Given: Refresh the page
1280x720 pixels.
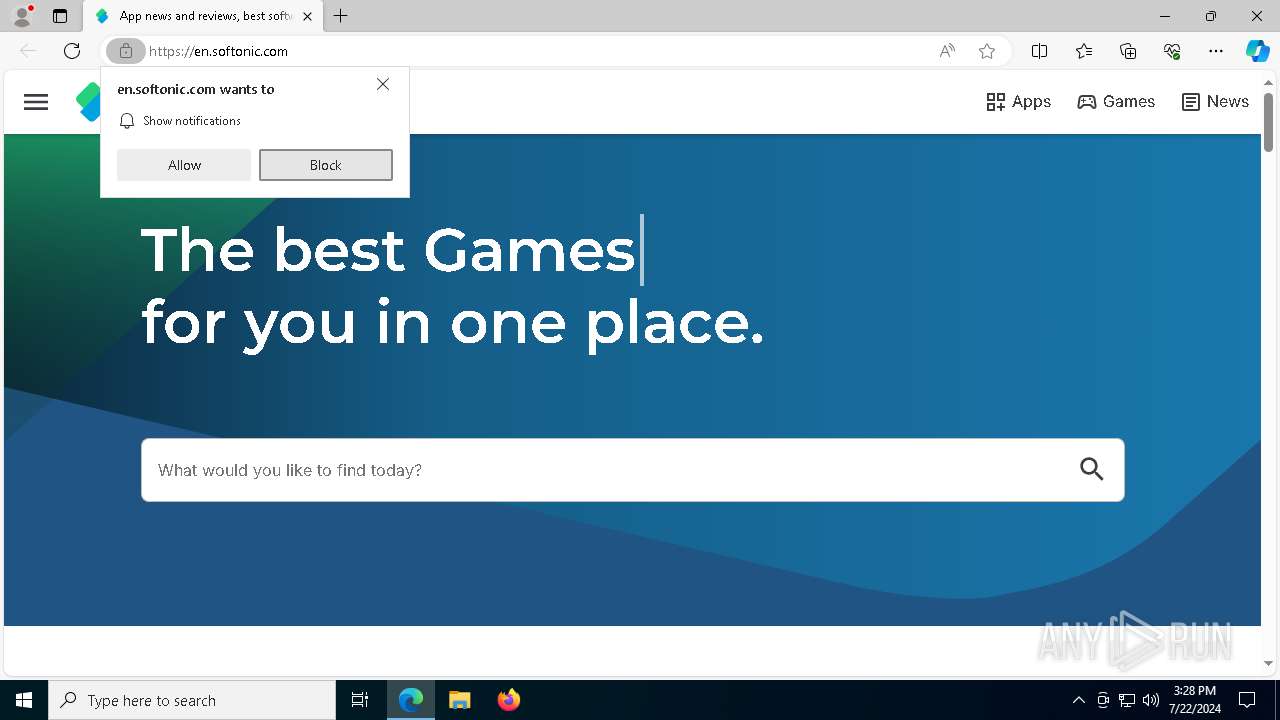Looking at the screenshot, I should click(x=72, y=51).
